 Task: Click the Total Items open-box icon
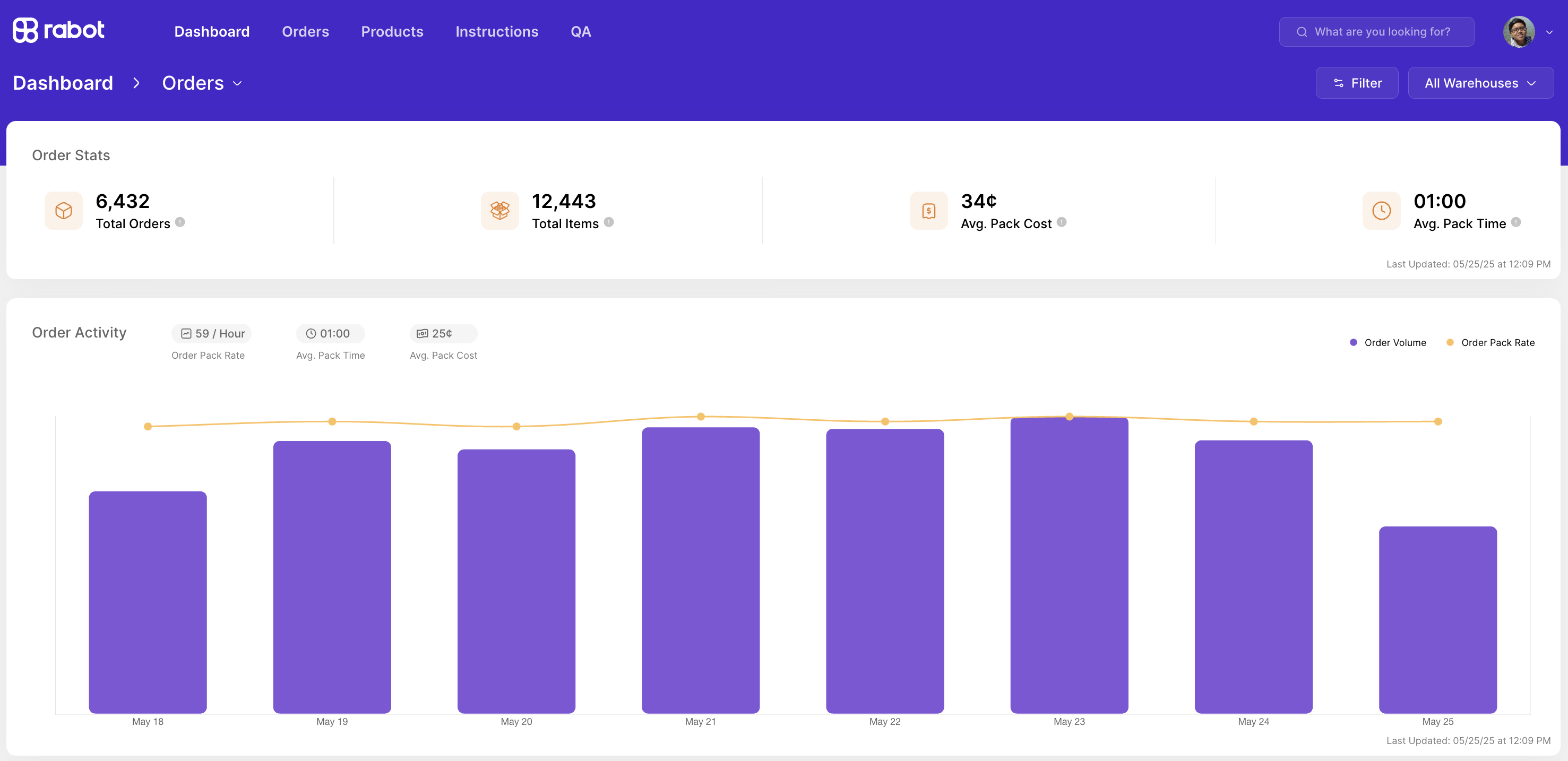pos(499,211)
